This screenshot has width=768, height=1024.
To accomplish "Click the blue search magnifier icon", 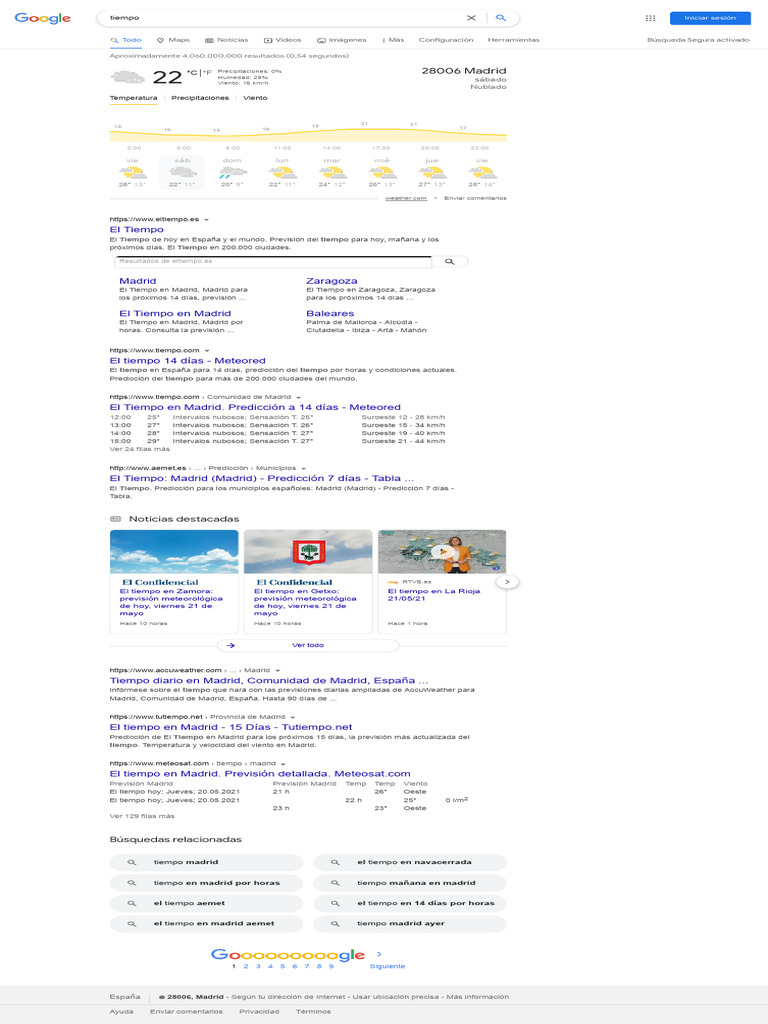I will point(501,18).
